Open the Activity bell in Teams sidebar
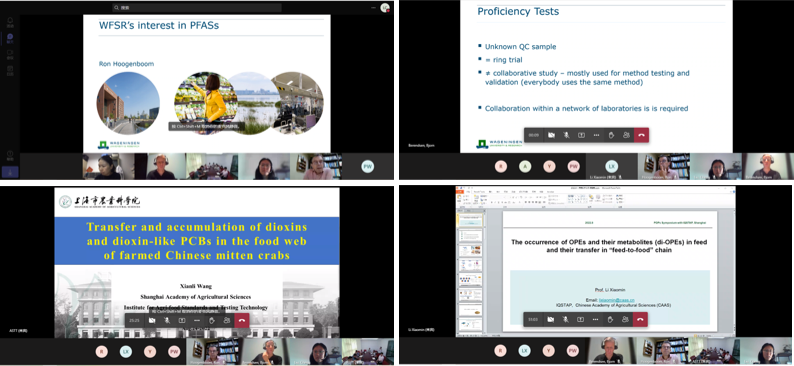794x366 pixels. coord(10,21)
